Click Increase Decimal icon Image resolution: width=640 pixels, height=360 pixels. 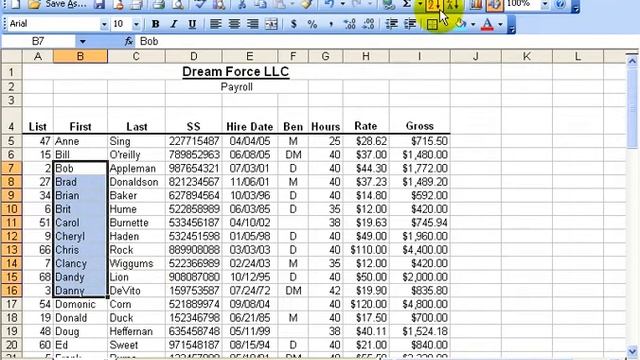coord(350,24)
